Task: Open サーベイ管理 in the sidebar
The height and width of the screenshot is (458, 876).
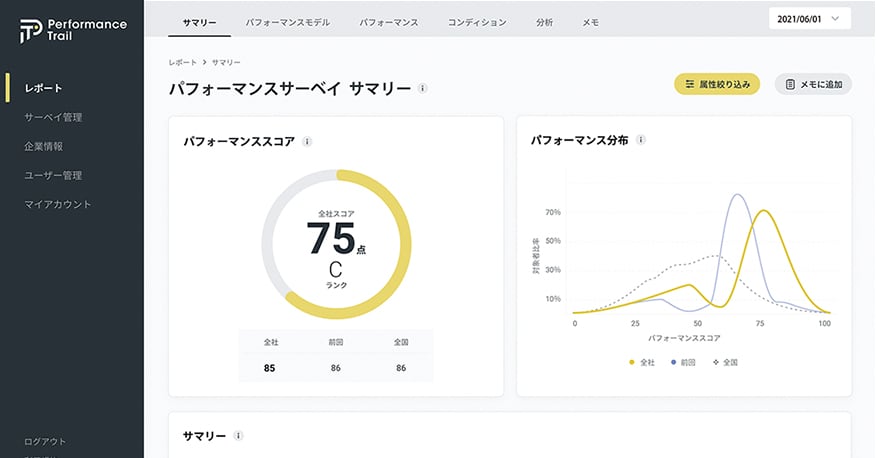Action: (x=53, y=117)
